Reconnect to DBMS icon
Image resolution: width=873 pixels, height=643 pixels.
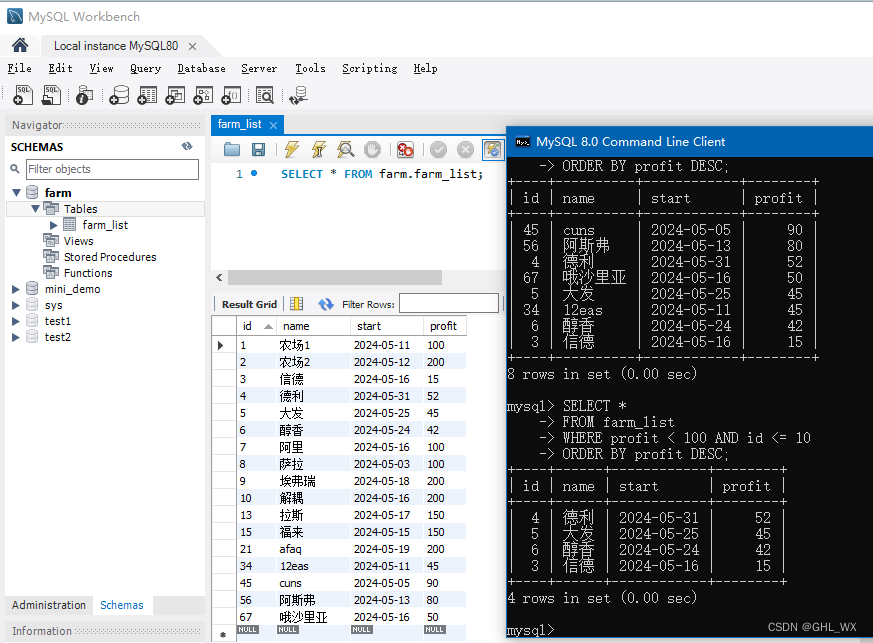[298, 95]
